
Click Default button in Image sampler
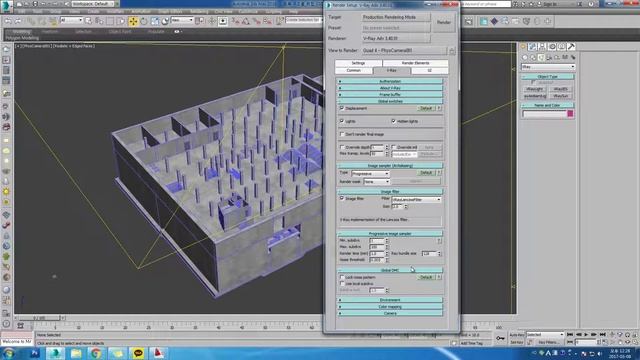pyautogui.click(x=426, y=173)
